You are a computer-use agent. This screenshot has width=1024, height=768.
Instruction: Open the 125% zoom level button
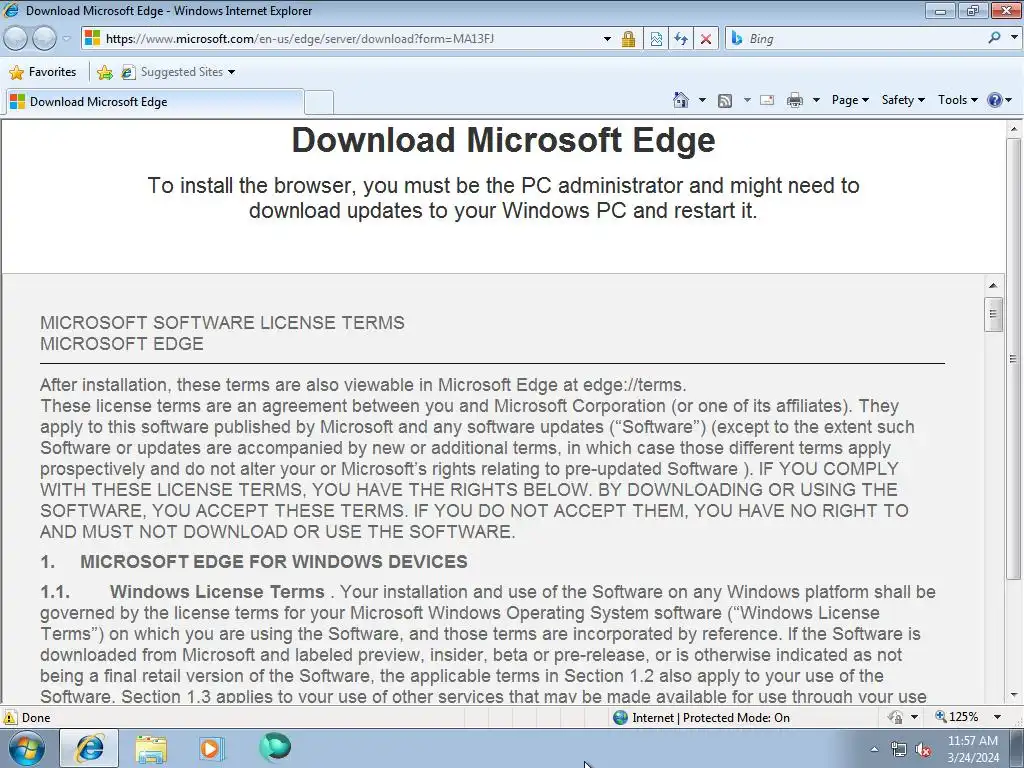(x=957, y=717)
